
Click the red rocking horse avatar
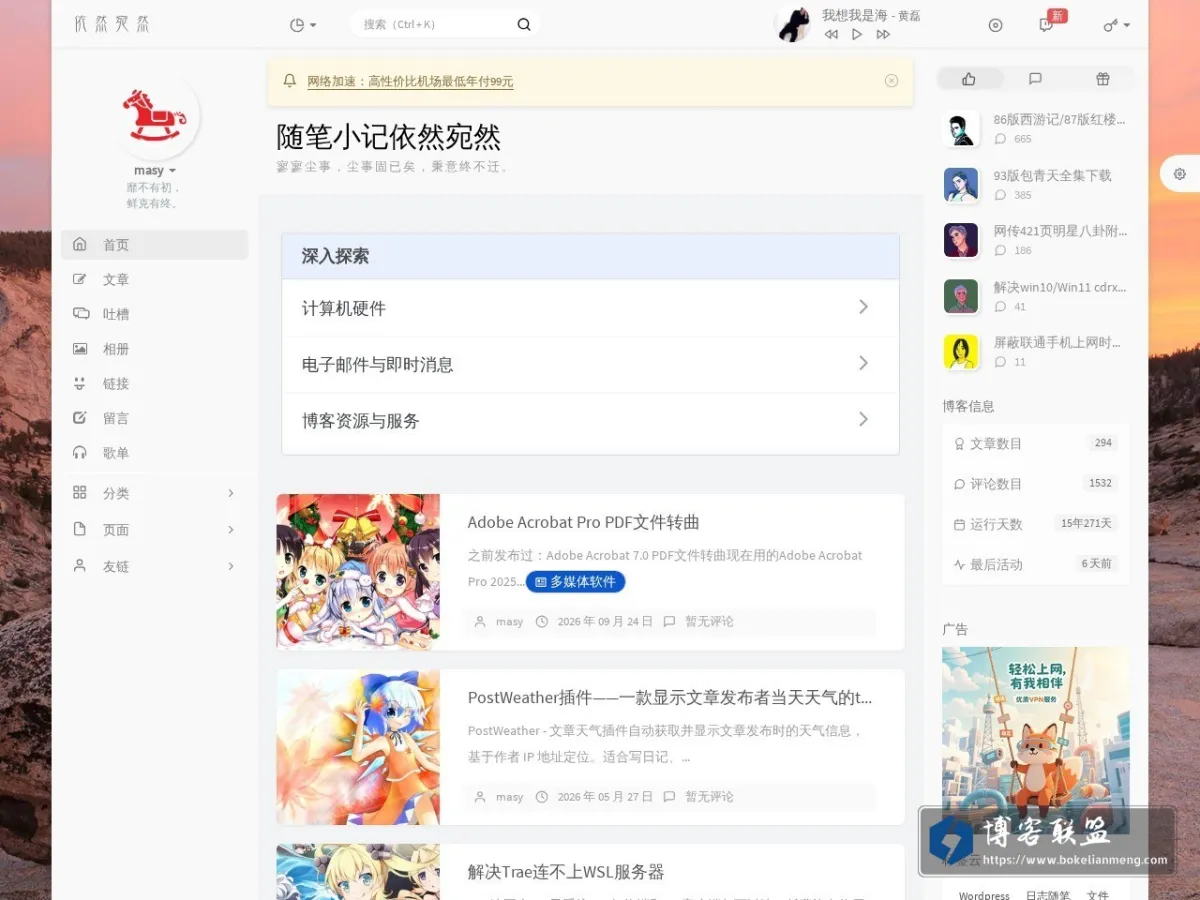tap(155, 116)
